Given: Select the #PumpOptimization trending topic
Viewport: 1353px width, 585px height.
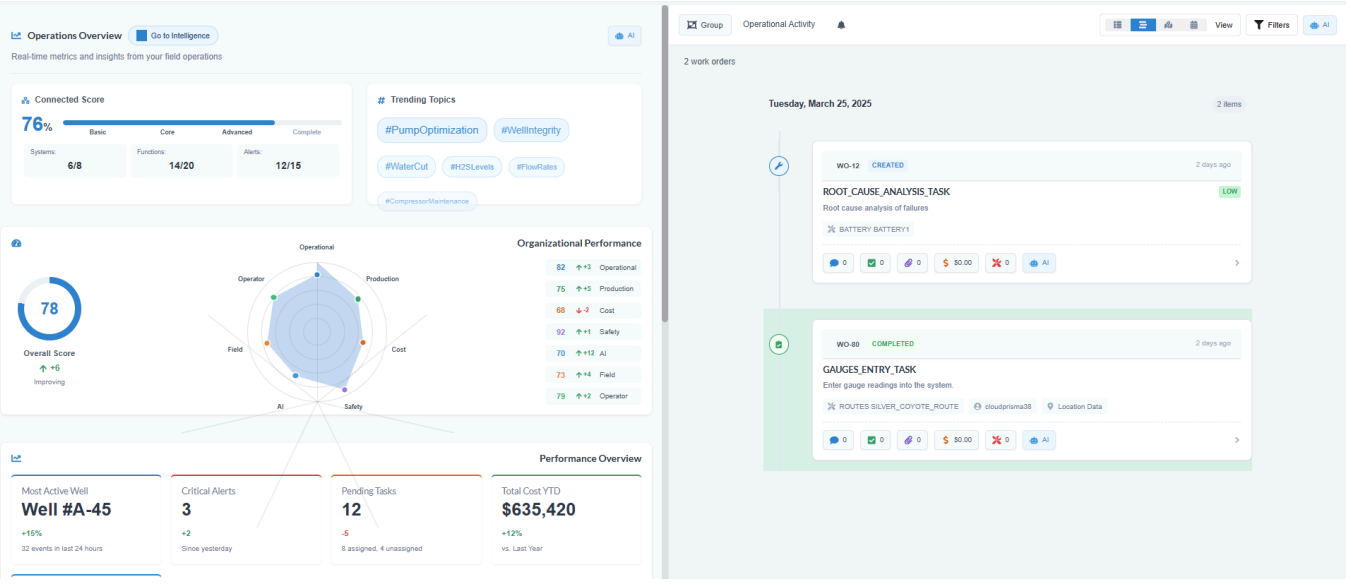Looking at the screenshot, I should 432,130.
